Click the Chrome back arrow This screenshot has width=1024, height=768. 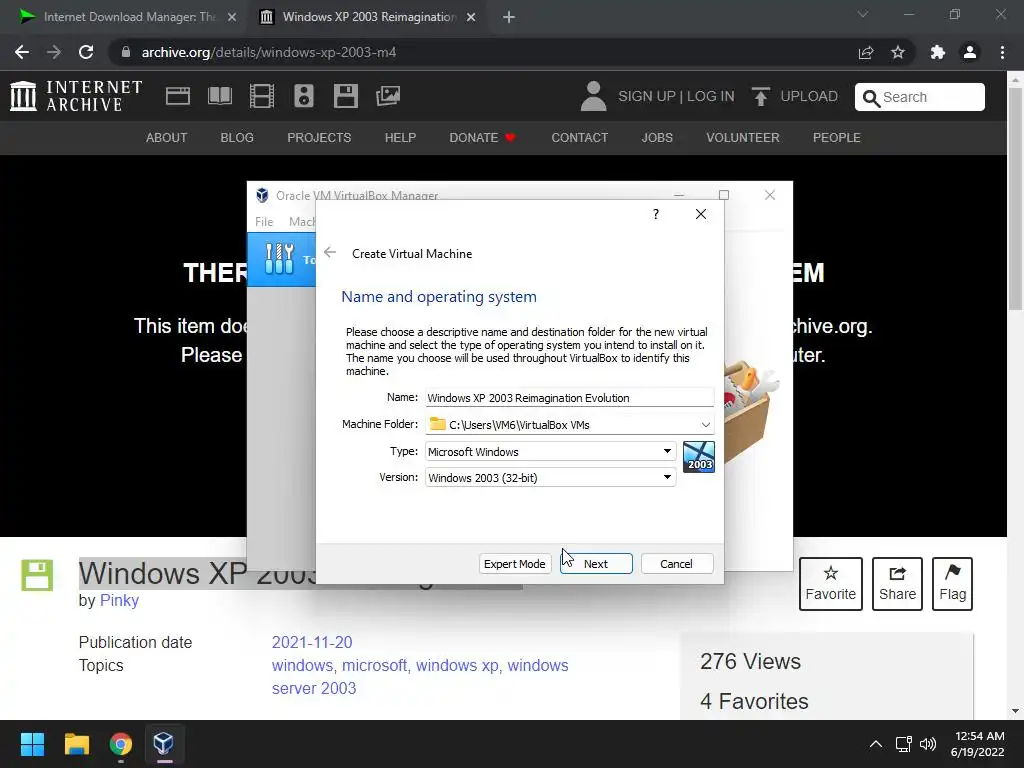click(22, 52)
